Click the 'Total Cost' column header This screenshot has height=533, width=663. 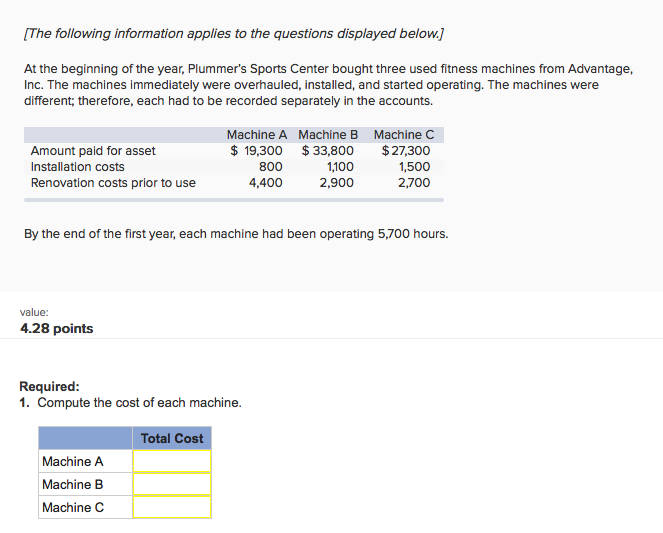[x=172, y=438]
